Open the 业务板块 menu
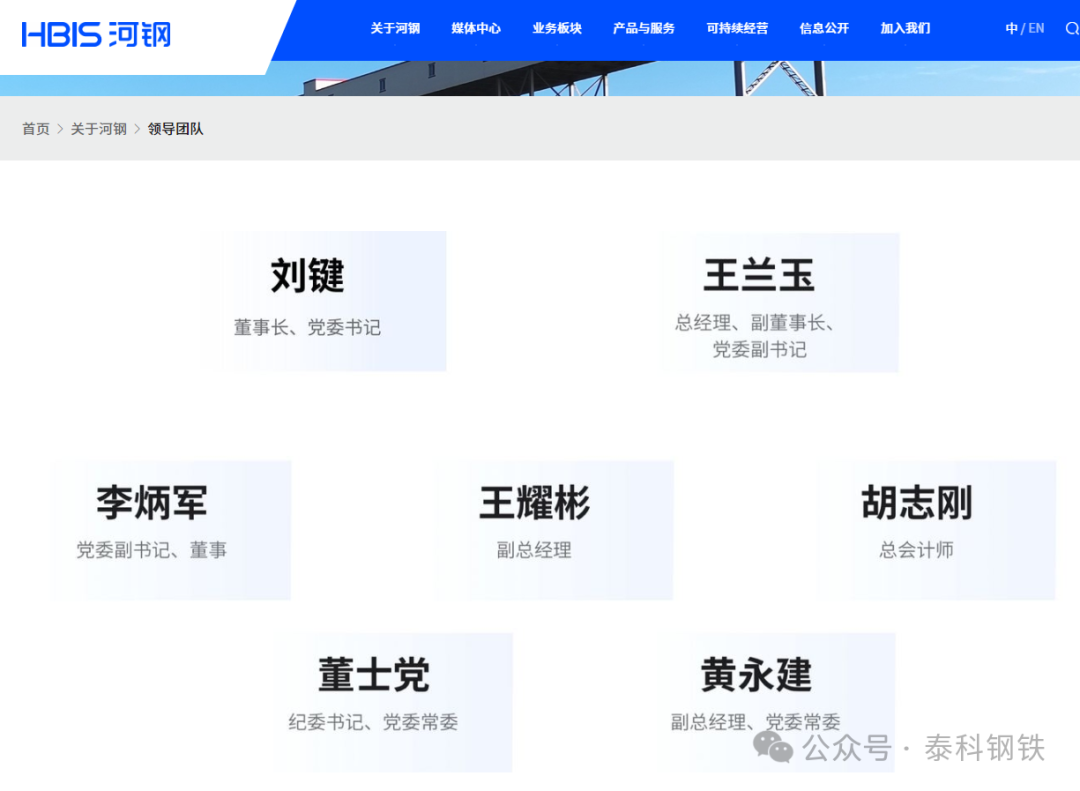The width and height of the screenshot is (1080, 791). (x=557, y=28)
